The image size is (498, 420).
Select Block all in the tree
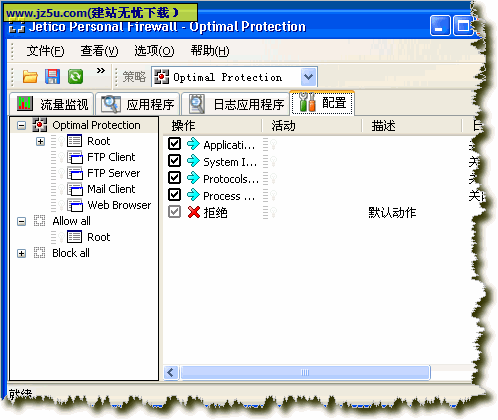(x=71, y=253)
